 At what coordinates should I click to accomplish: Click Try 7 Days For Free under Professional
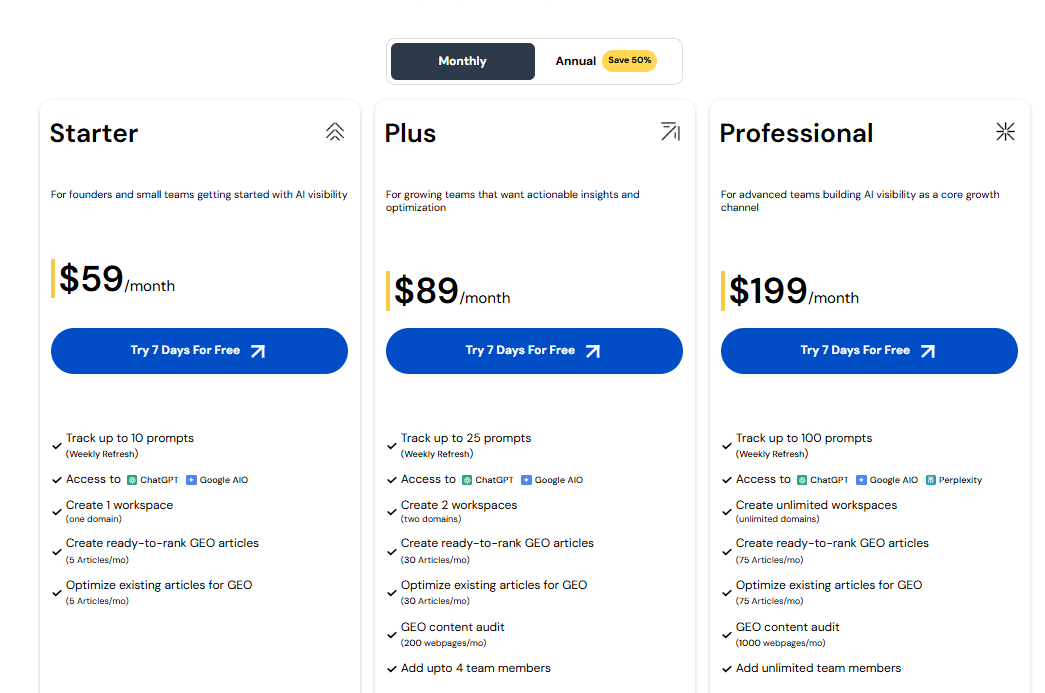(x=868, y=351)
